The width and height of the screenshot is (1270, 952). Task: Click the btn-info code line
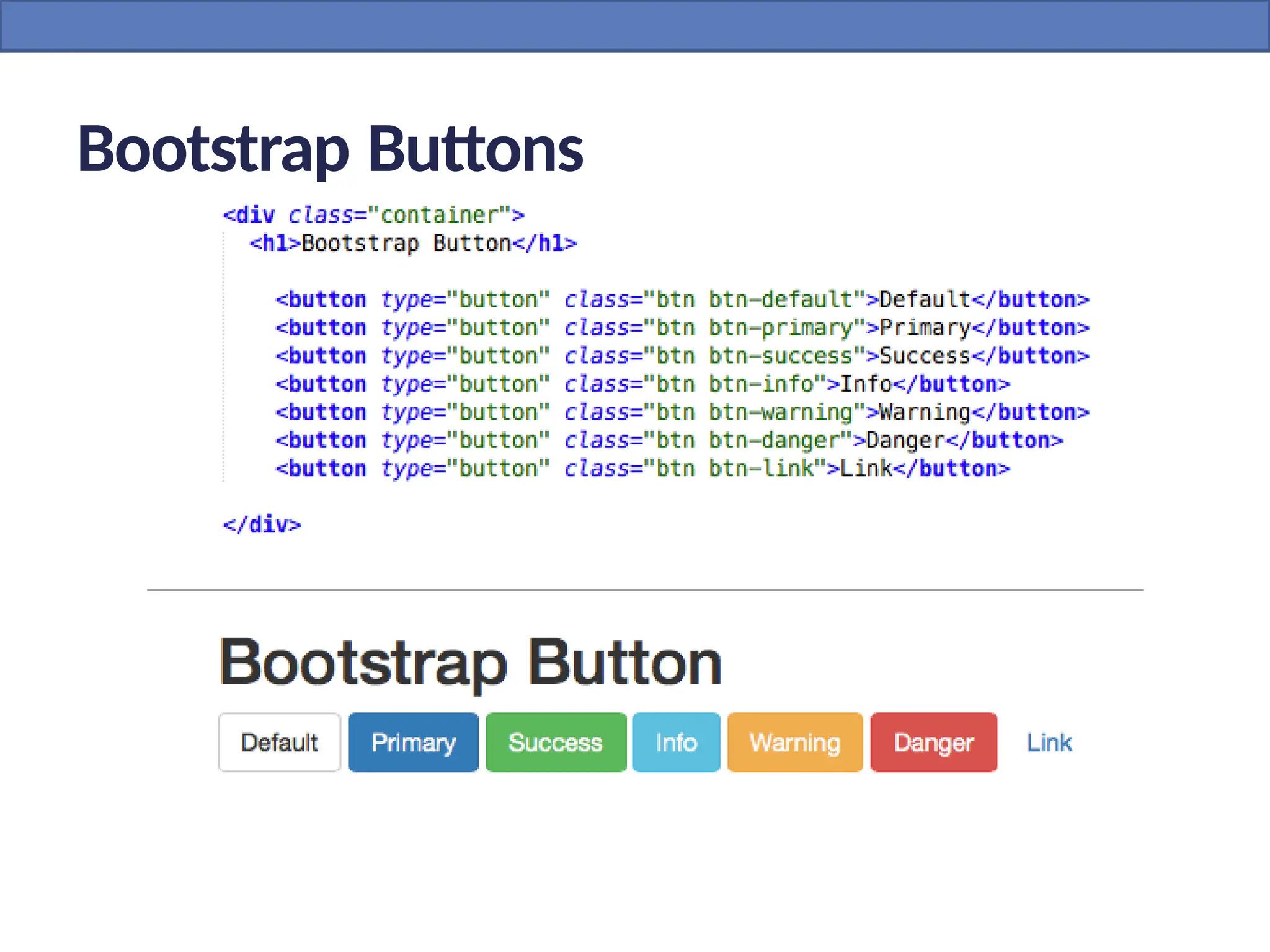(642, 384)
